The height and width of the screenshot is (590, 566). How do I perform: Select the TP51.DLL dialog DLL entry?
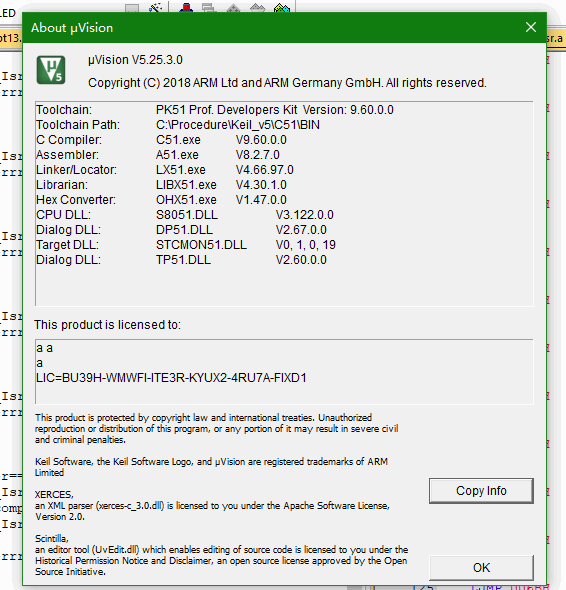coord(183,260)
